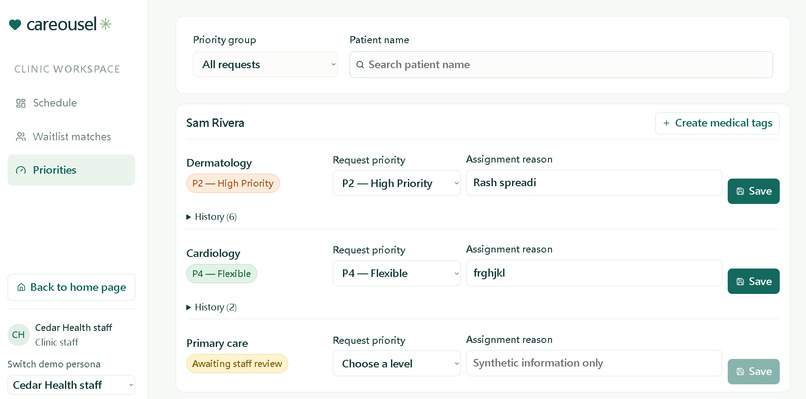This screenshot has width=806, height=399.
Task: Click the house icon in Back to home page
Action: [21, 287]
